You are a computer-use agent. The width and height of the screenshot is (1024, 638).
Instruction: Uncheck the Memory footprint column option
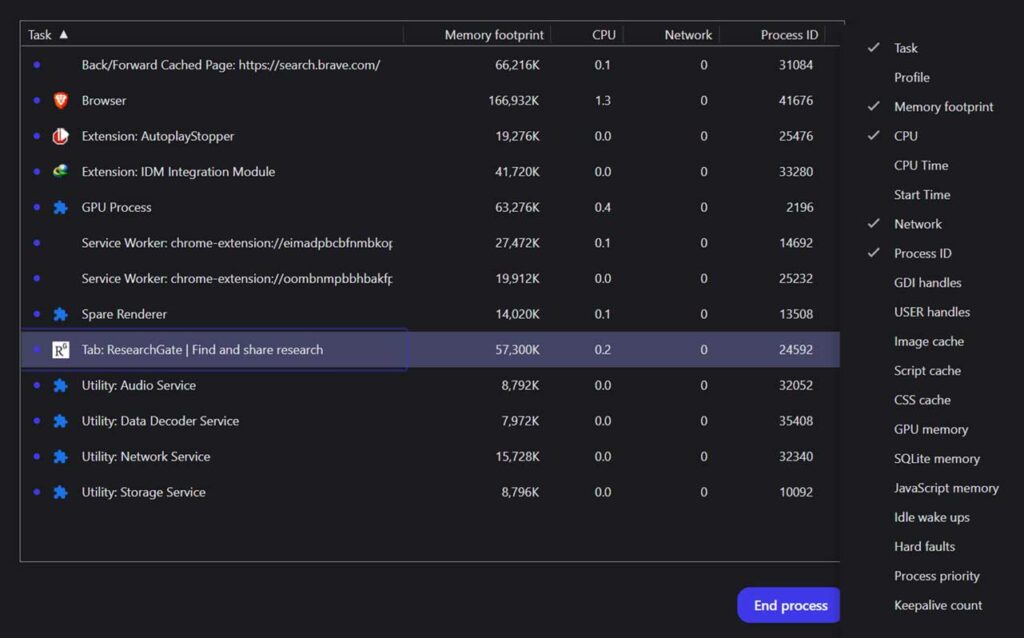(x=943, y=107)
